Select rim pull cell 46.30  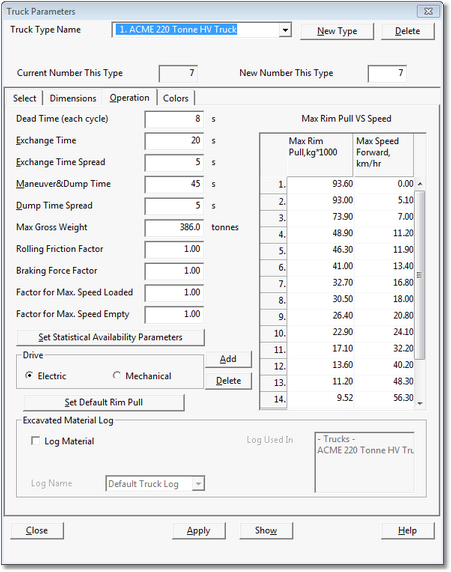point(320,250)
